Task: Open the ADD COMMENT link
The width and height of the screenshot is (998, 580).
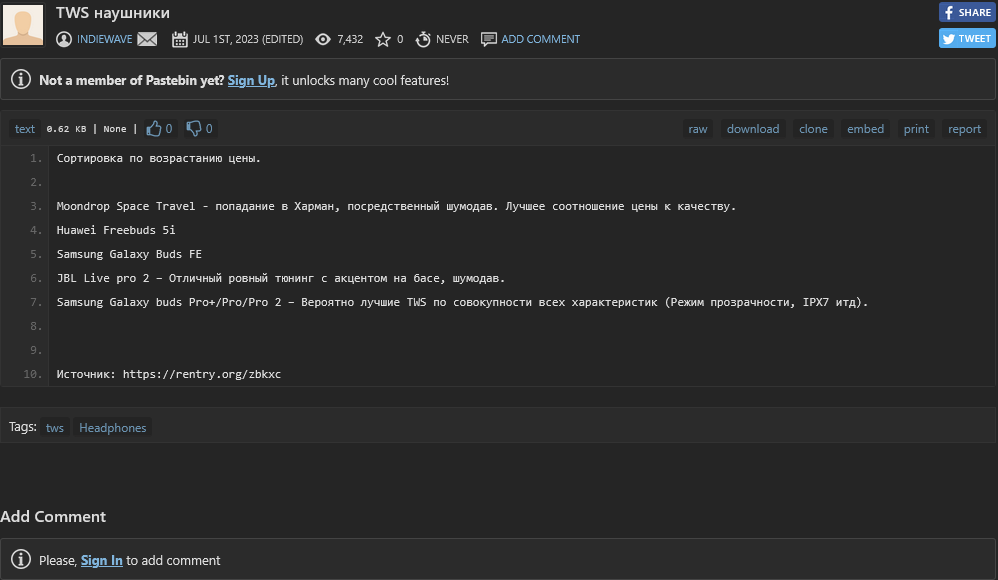Action: click(540, 39)
